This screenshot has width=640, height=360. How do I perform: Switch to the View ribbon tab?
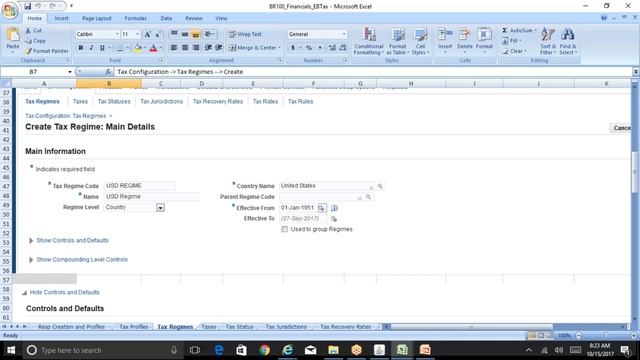pos(221,18)
